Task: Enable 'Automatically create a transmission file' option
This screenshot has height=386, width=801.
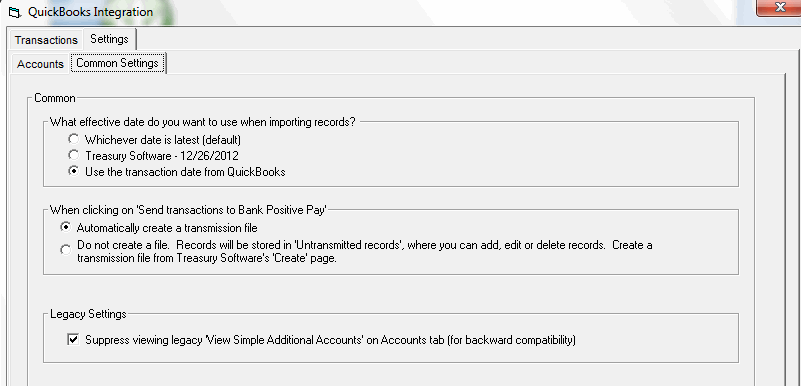Action: [65, 226]
